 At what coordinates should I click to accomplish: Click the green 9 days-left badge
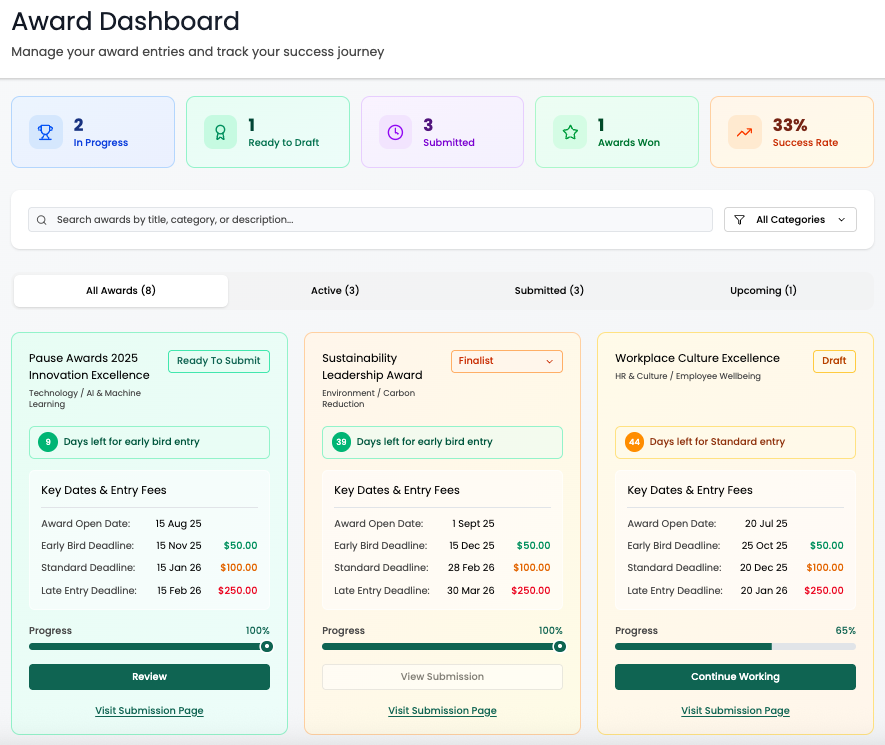(48, 442)
